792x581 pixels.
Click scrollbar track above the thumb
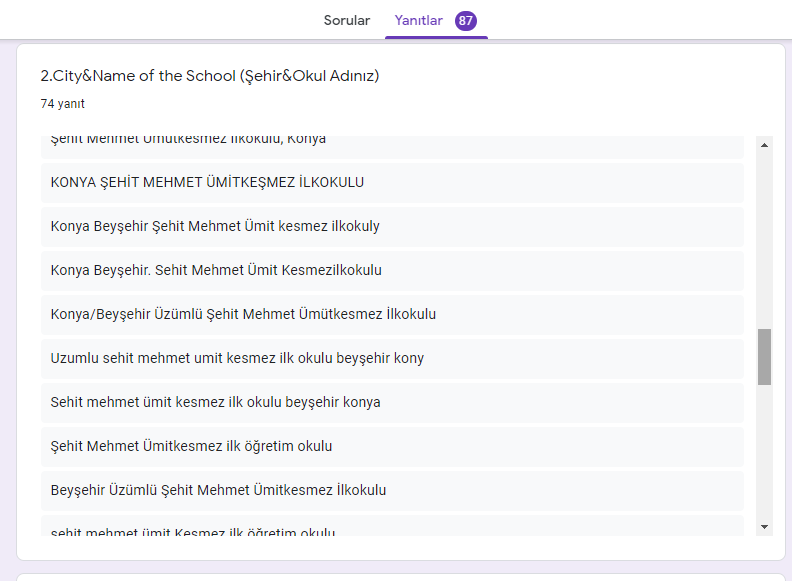coord(765,240)
